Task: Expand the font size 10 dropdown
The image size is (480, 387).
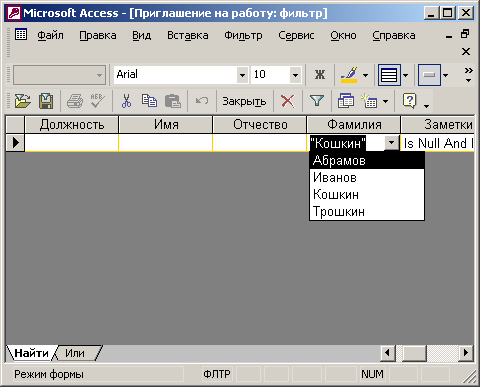Action: tap(295, 75)
